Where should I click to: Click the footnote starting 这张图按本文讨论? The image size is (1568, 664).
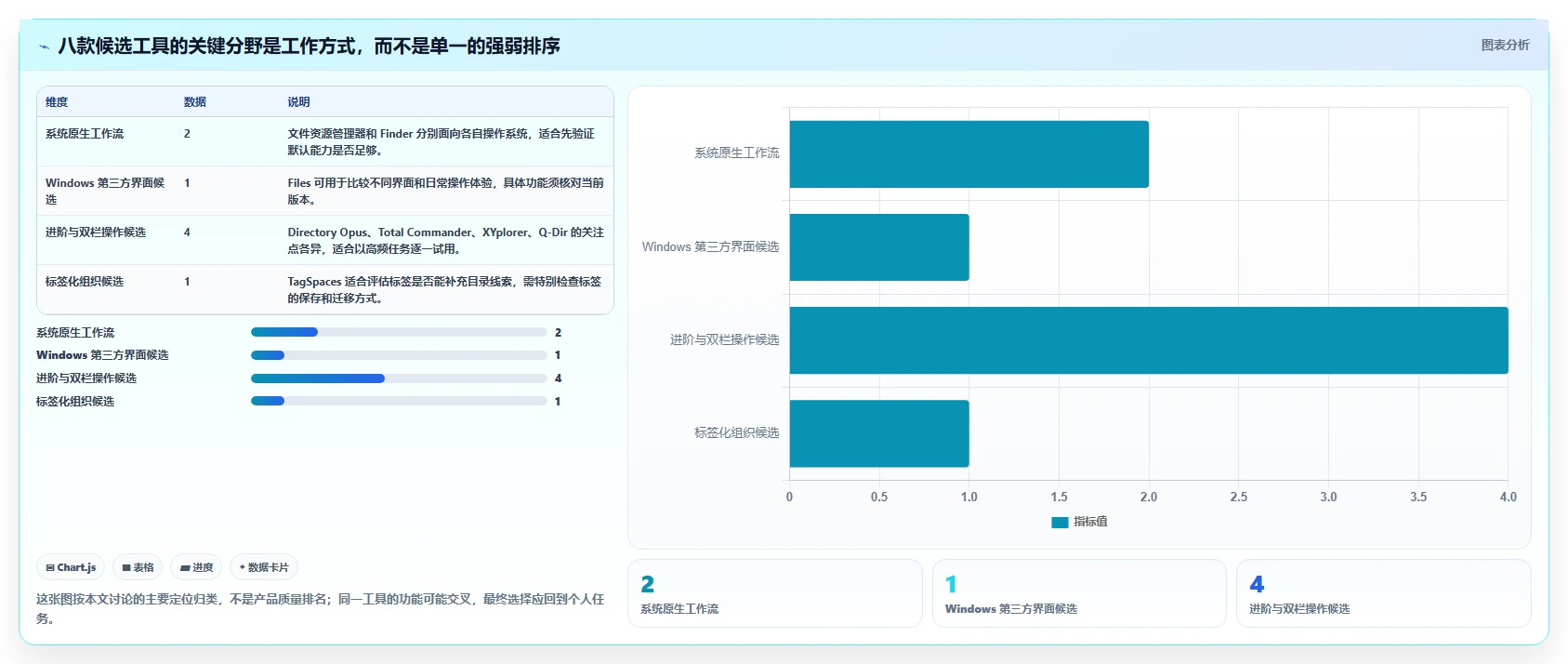321,608
